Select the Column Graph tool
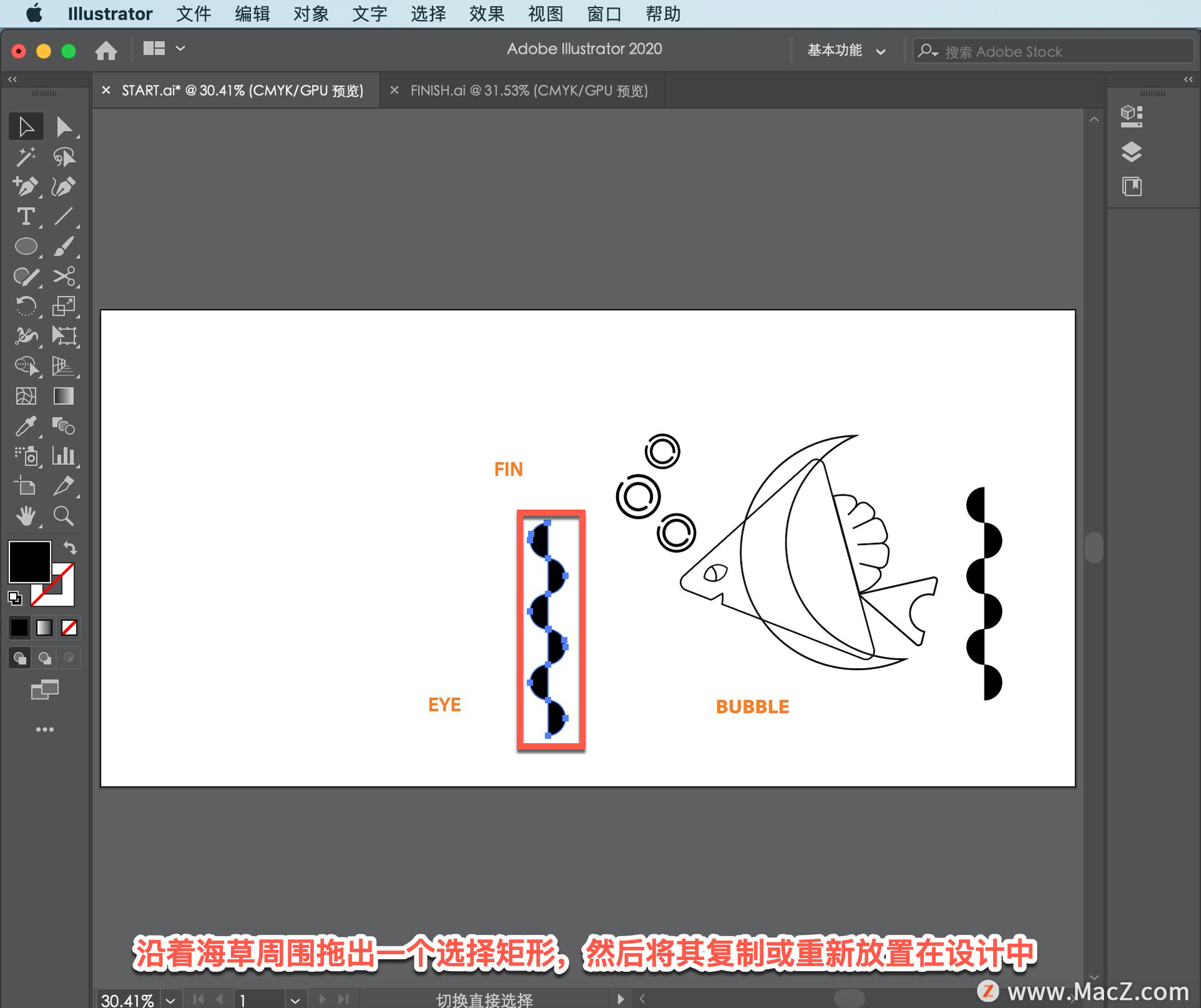 [64, 456]
